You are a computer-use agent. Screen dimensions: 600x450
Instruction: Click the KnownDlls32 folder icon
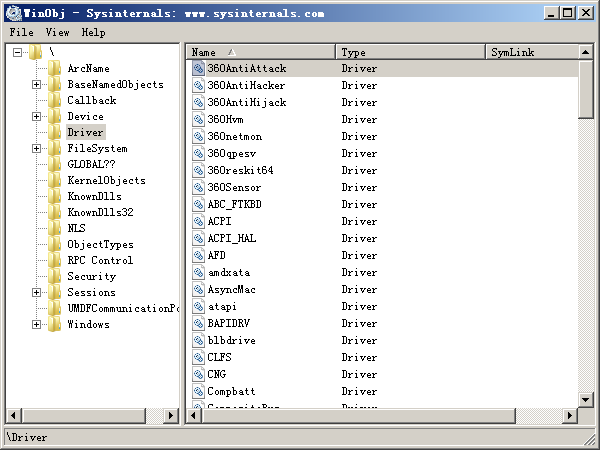(x=54, y=212)
